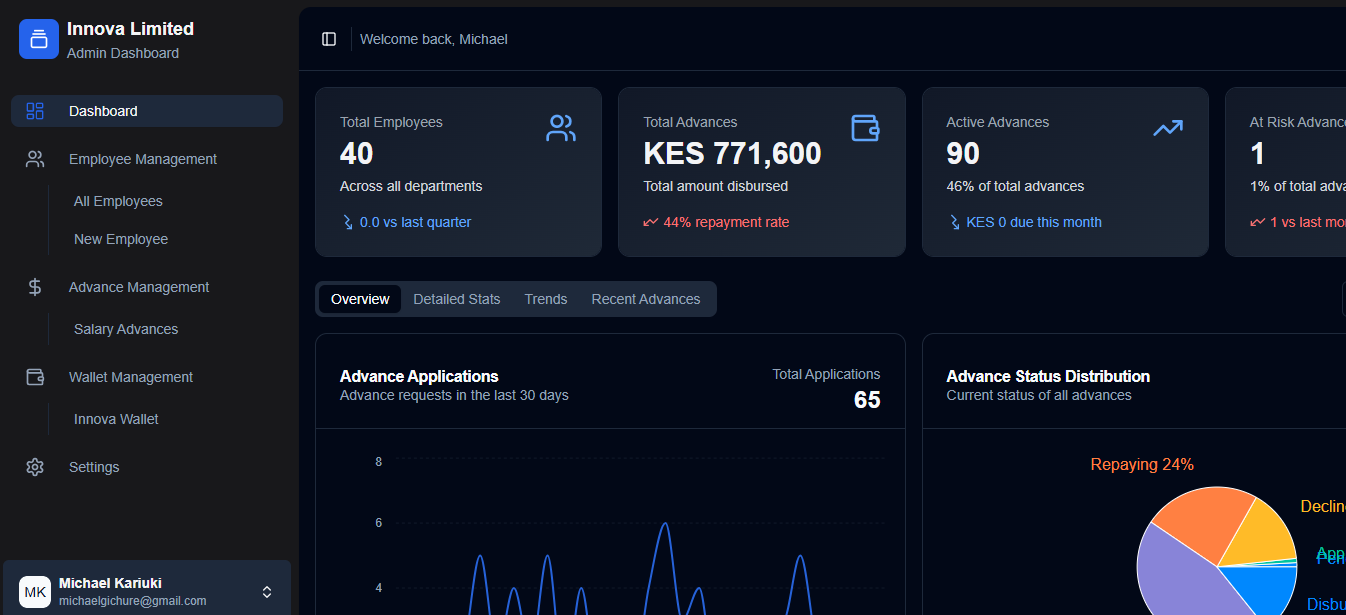Open Settings from the sidebar
The width and height of the screenshot is (1346, 615).
(x=147, y=467)
